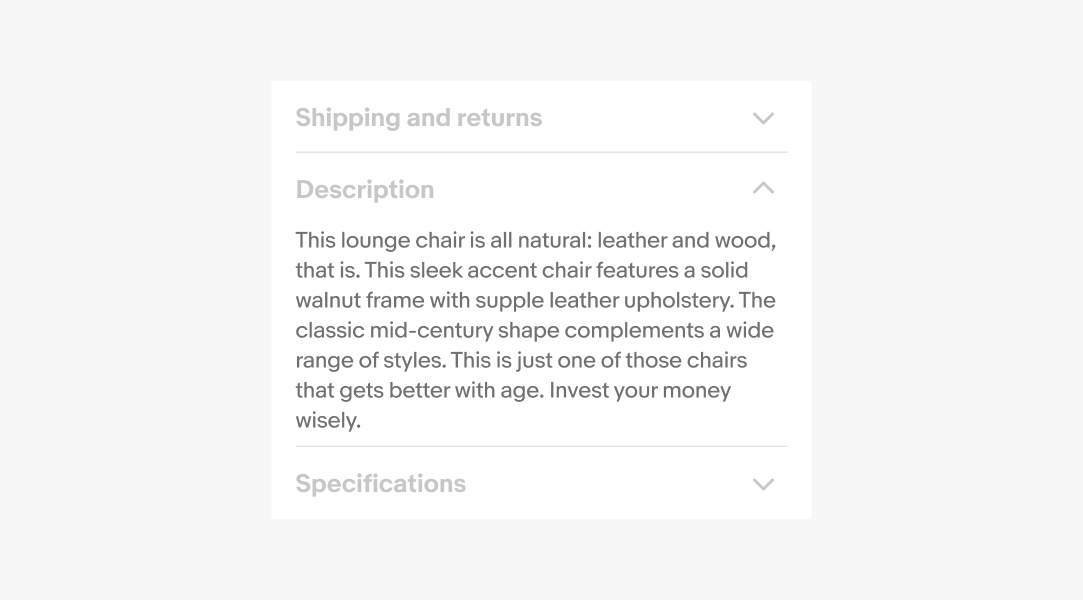Click the phrase "range of styles" in the text

pos(368,360)
